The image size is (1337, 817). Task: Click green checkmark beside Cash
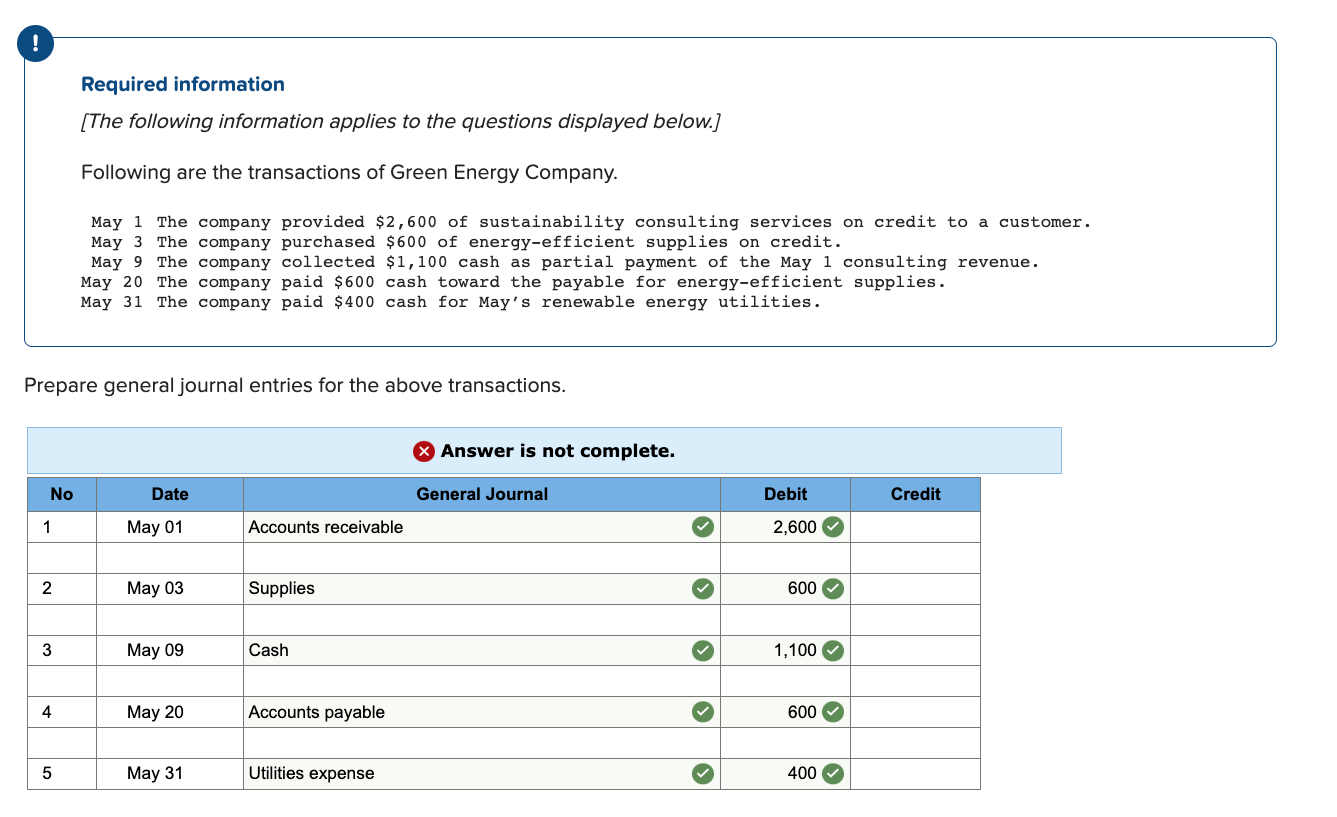[x=704, y=651]
